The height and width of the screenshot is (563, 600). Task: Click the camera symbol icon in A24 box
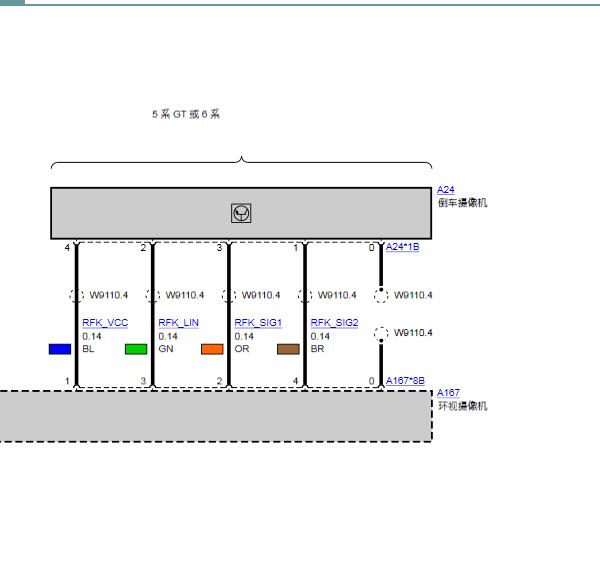click(241, 213)
